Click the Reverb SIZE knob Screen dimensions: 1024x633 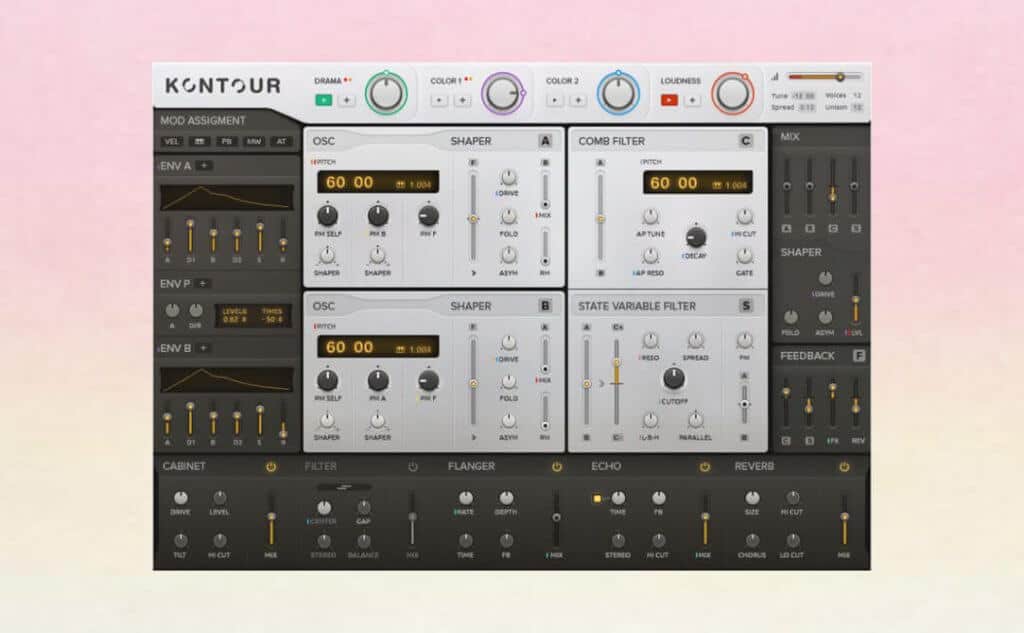[x=752, y=498]
